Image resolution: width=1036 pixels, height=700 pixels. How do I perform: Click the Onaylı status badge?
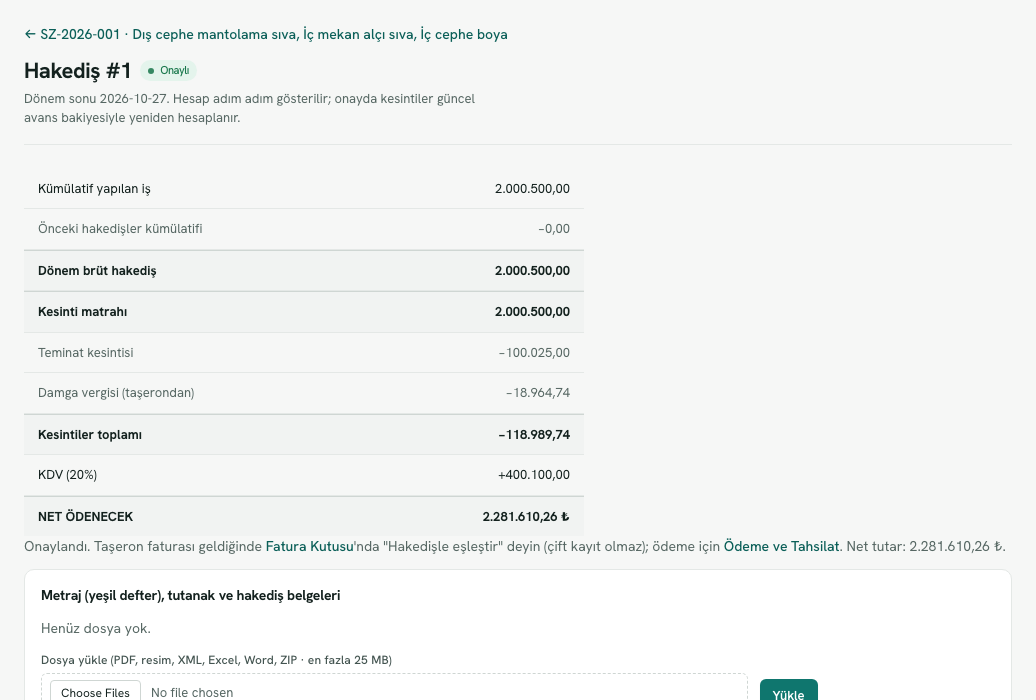click(168, 71)
